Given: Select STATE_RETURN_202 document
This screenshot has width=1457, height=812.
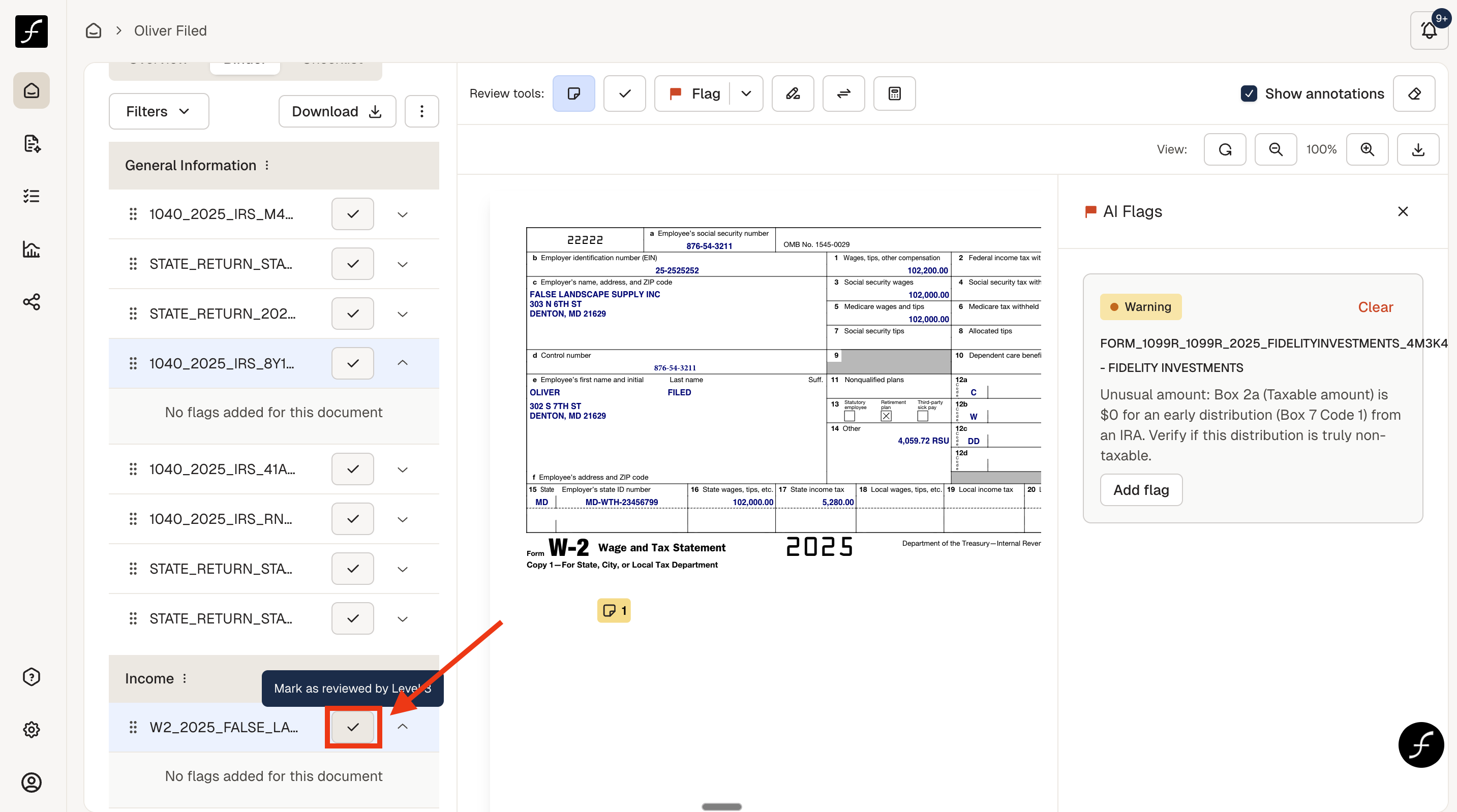Looking at the screenshot, I should [x=222, y=313].
